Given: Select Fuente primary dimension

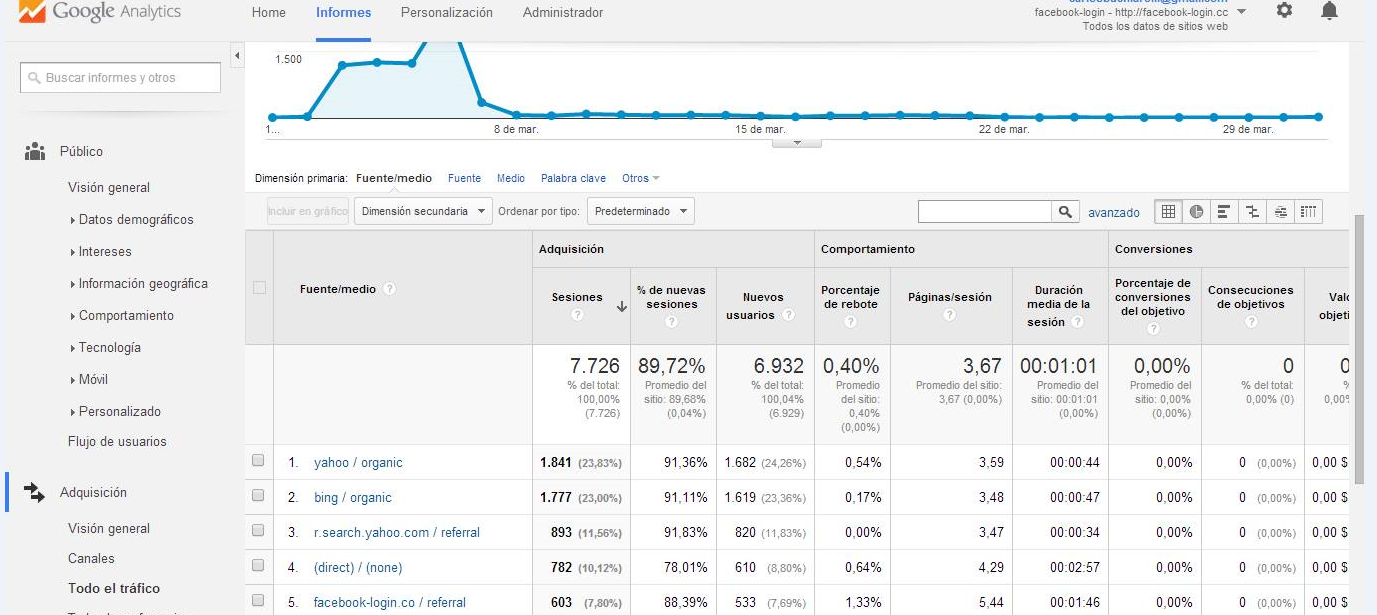Looking at the screenshot, I should pos(464,178).
